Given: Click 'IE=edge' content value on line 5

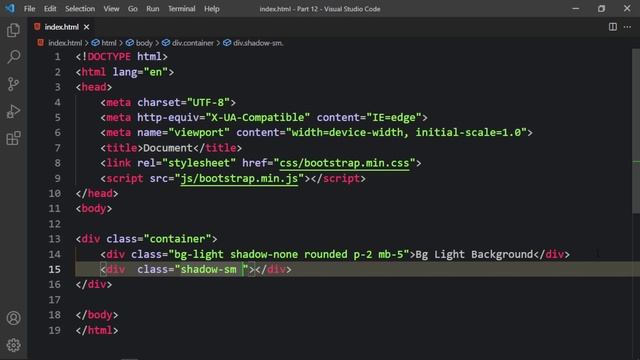Looking at the screenshot, I should click(x=393, y=118).
